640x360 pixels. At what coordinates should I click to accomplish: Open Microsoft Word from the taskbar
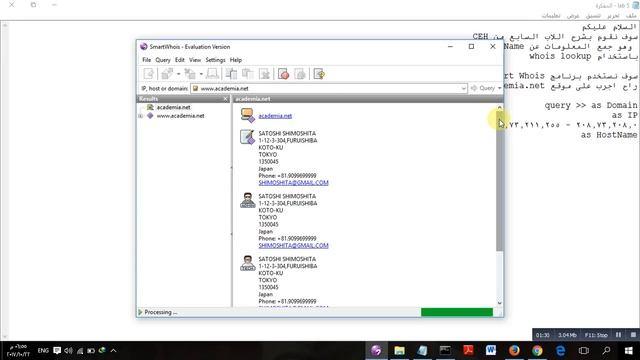pyautogui.click(x=491, y=350)
